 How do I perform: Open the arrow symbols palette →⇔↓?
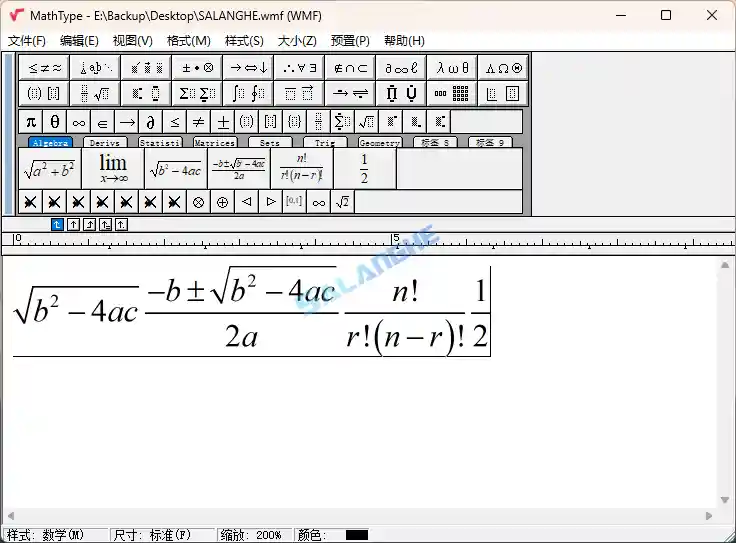[x=248, y=68]
